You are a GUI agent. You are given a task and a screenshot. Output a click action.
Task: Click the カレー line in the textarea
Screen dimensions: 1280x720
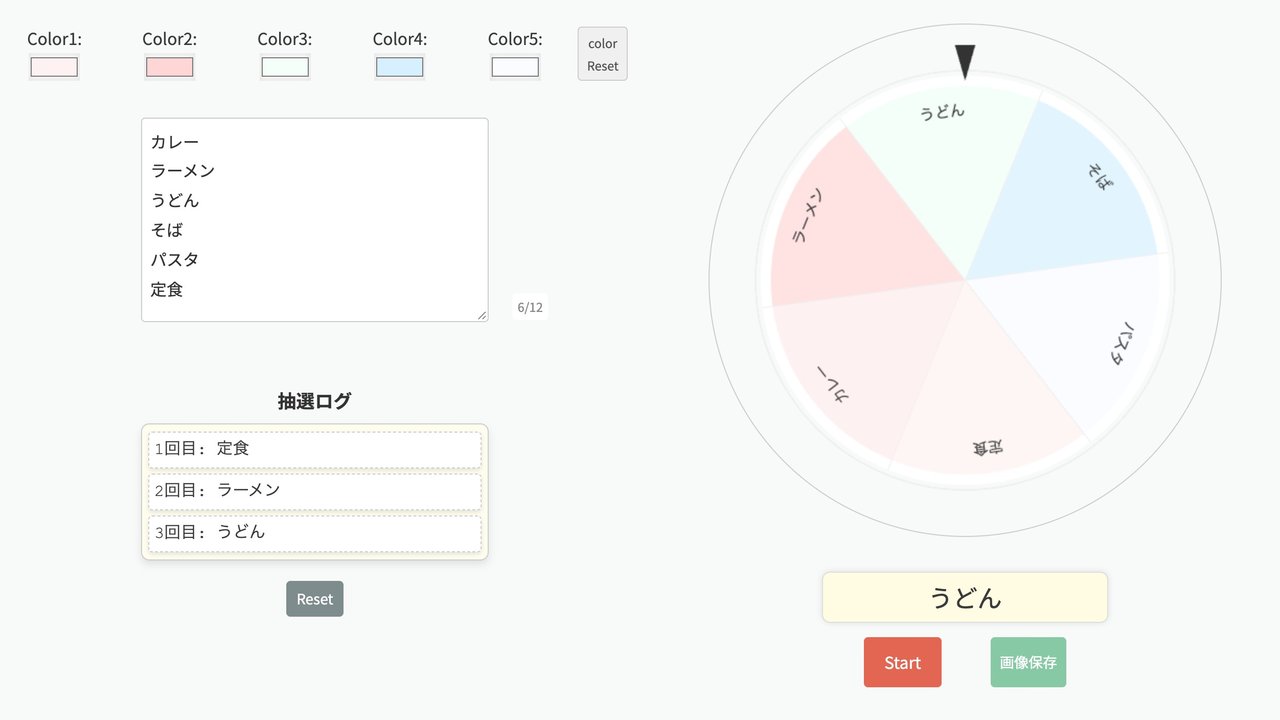point(175,142)
